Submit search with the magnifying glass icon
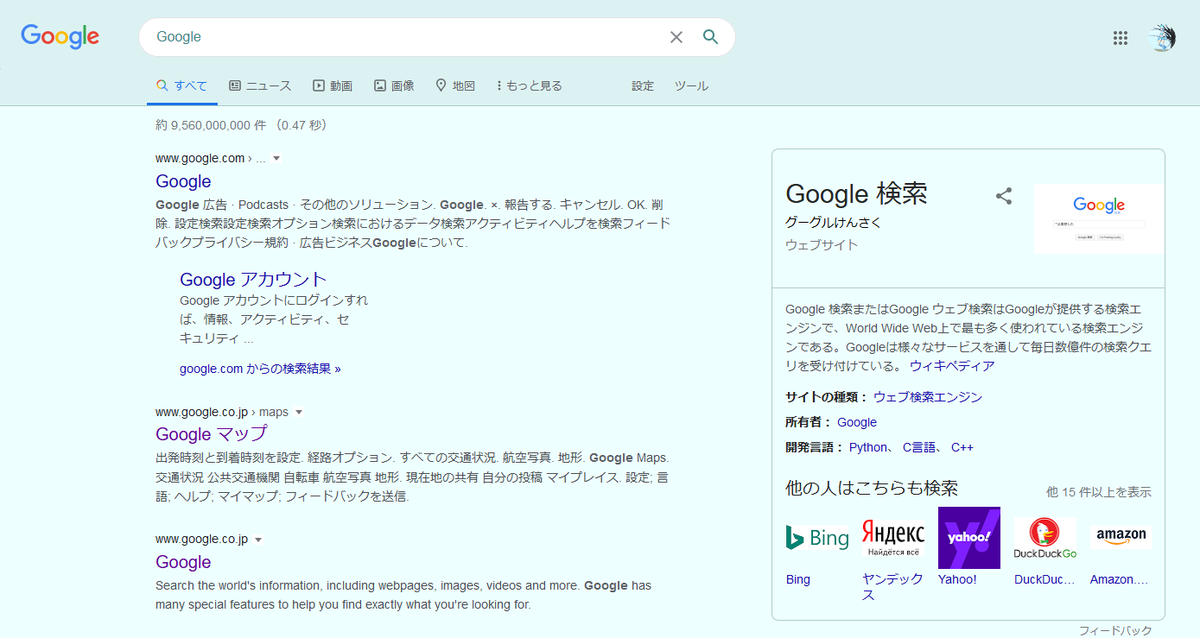Viewport: 1200px width, 638px height. pos(711,37)
